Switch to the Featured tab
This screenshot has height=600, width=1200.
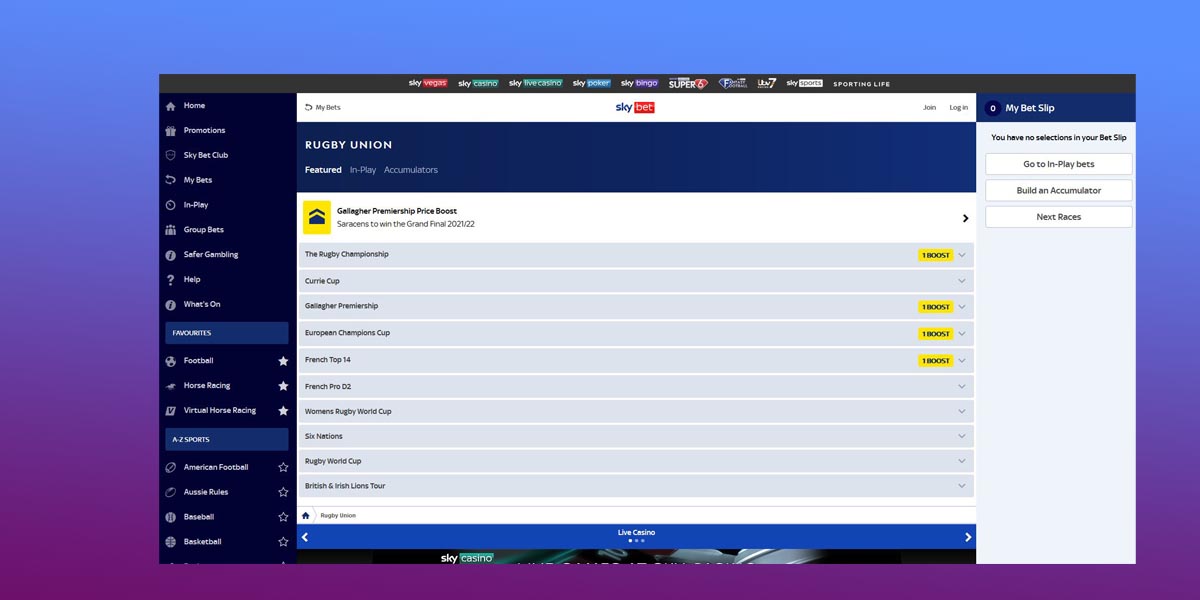click(323, 170)
